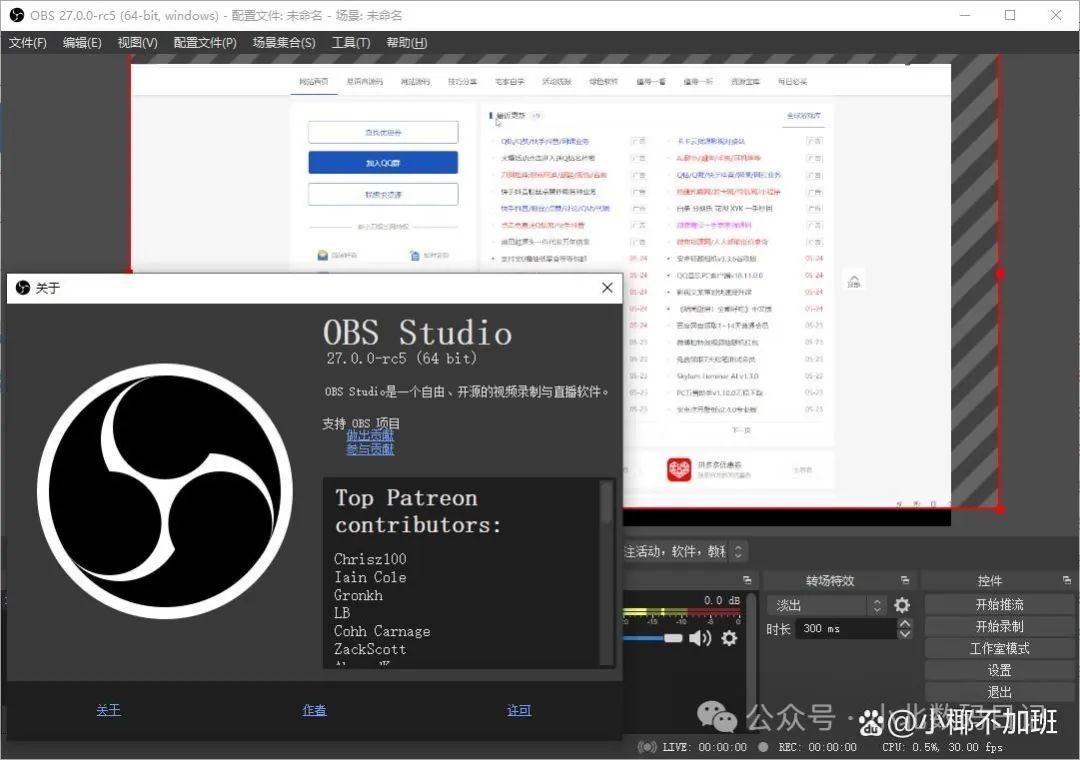This screenshot has width=1080, height=760.
Task: Open the 配置文件(P) menu
Action: pyautogui.click(x=205, y=43)
